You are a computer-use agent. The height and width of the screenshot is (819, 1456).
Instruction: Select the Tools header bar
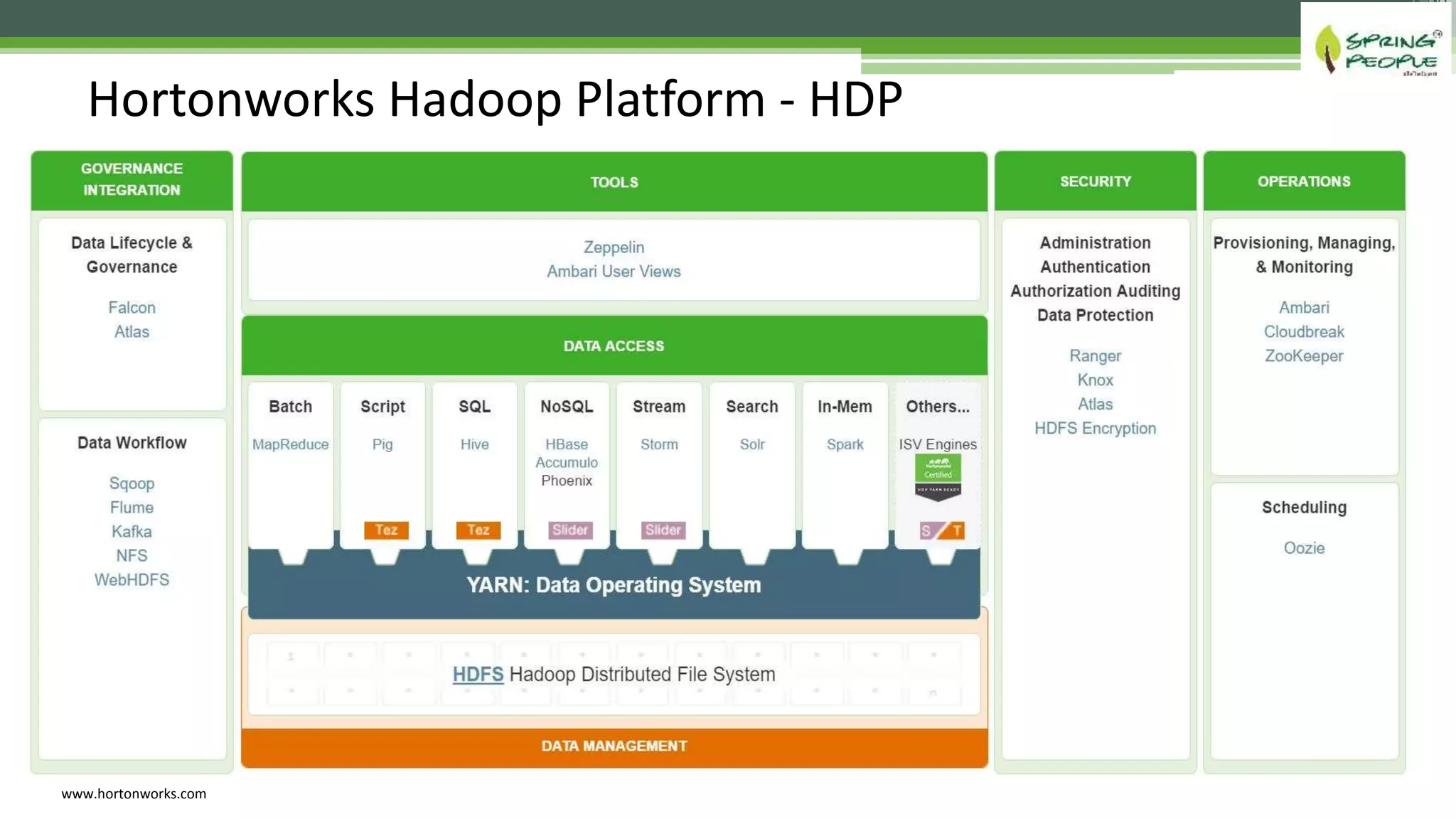pos(614,181)
